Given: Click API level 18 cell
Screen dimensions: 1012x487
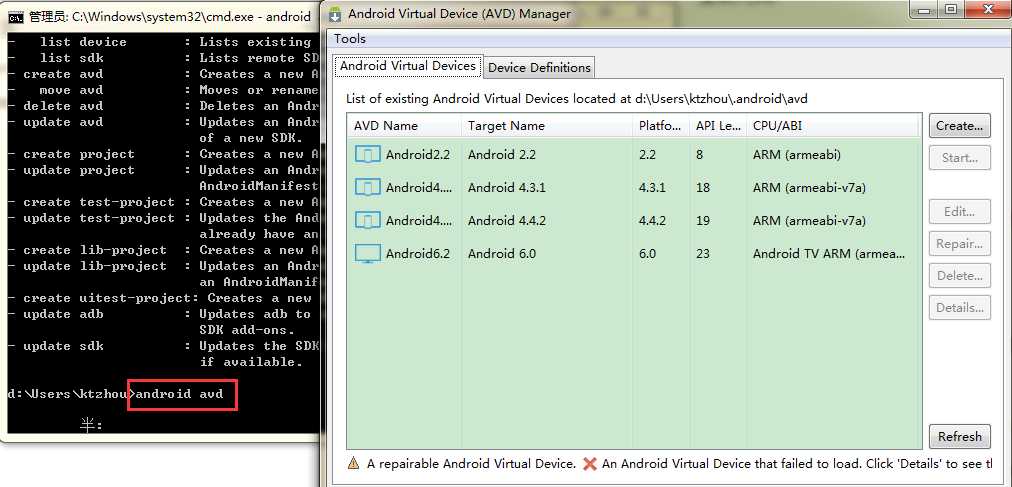Looking at the screenshot, I should coord(703,188).
